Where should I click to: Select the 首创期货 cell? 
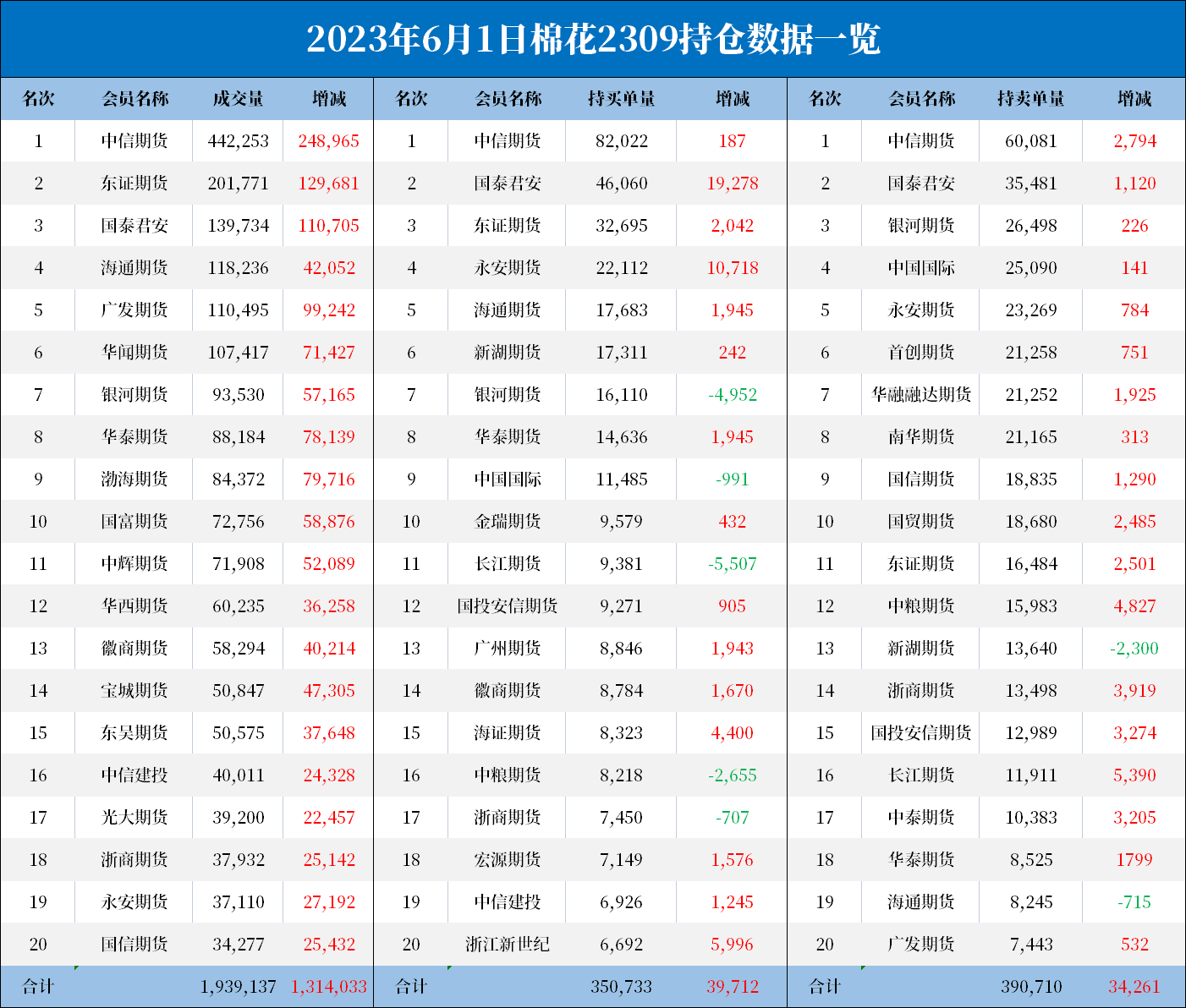(x=921, y=353)
